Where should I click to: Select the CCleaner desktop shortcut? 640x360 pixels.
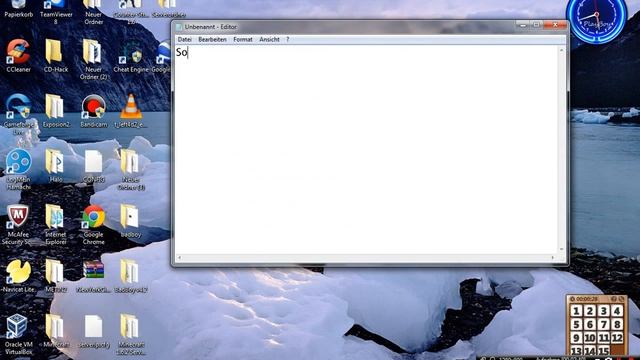18,56
